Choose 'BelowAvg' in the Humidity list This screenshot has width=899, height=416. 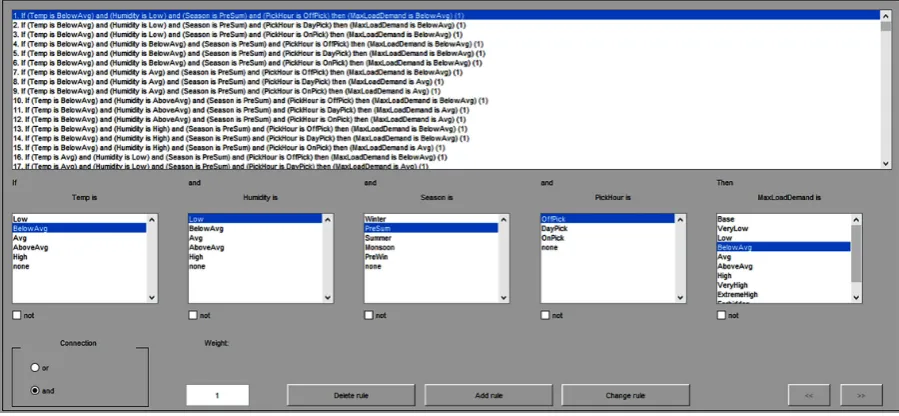click(256, 229)
